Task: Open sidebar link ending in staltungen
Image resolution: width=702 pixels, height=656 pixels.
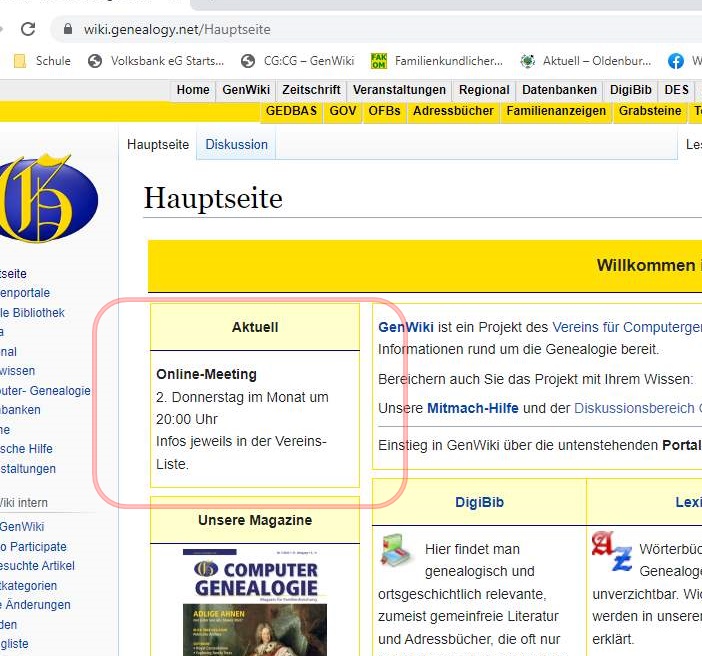Action: (28, 469)
